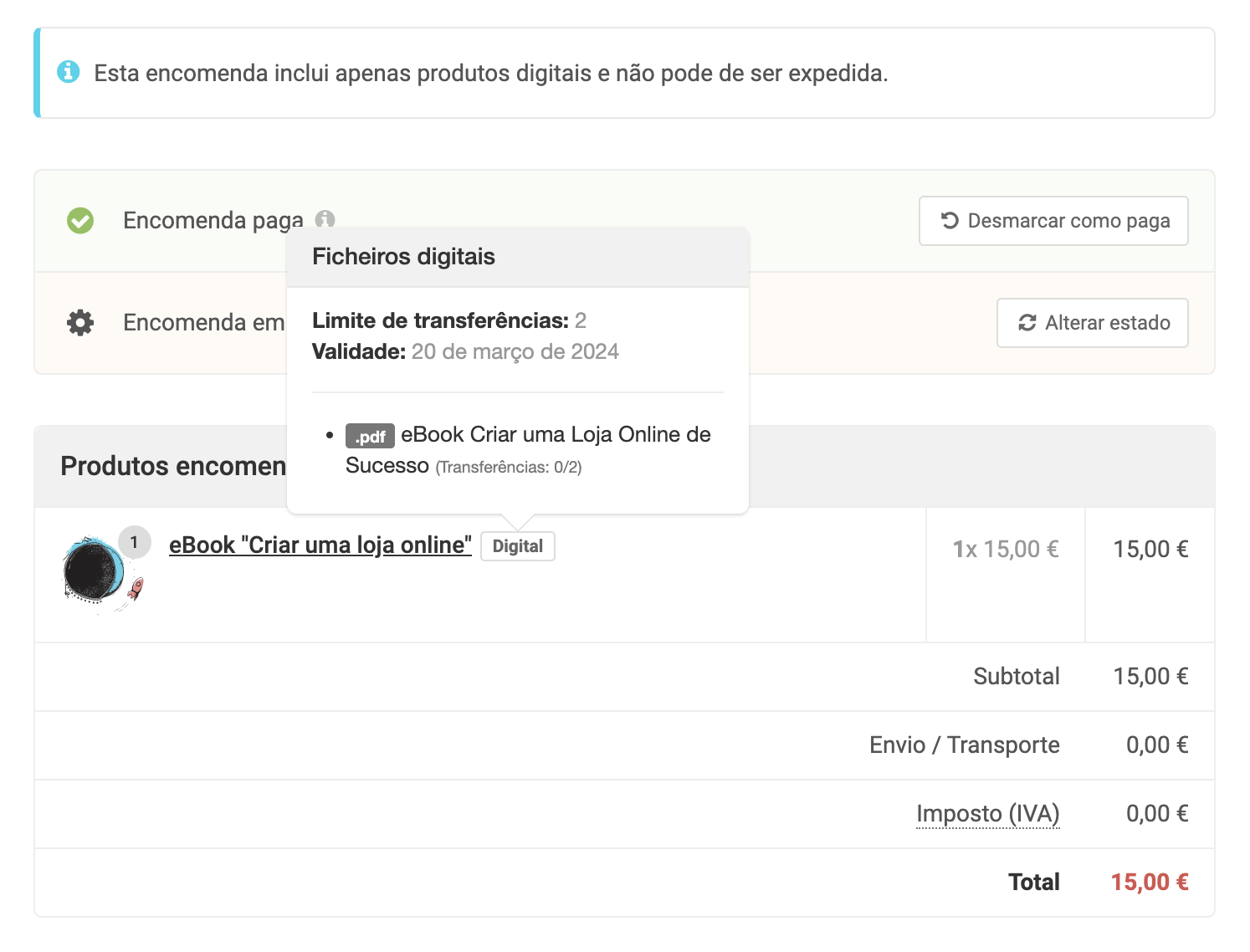The image size is (1250, 952).
Task: Click the blue info icon in the alert
Action: tap(69, 73)
